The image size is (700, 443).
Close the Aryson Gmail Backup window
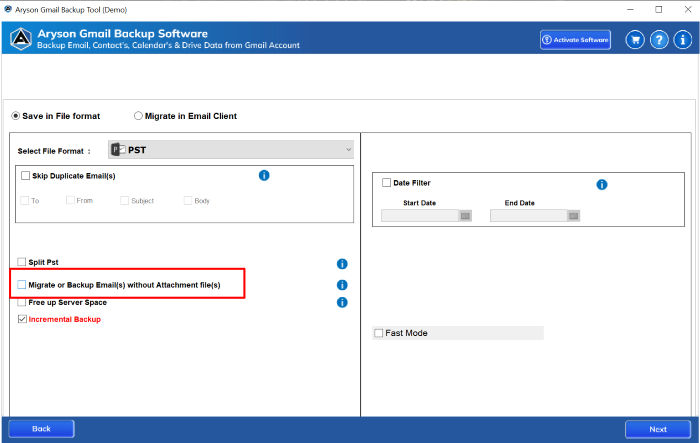click(x=688, y=9)
